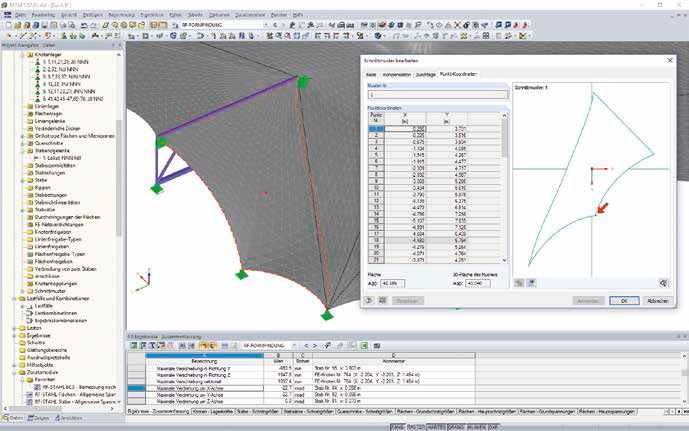
Task: Click the yellow check icon at second toolbar end
Action: 522,36
